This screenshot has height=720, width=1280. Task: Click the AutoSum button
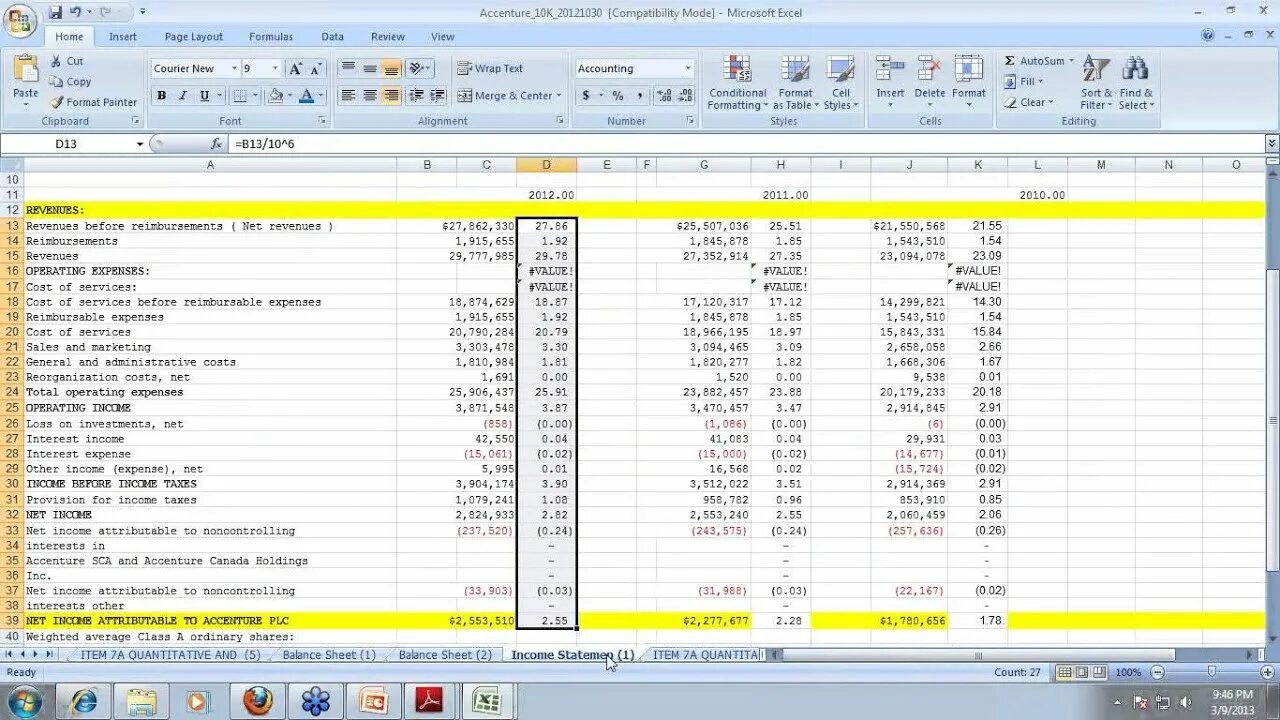click(x=1034, y=61)
